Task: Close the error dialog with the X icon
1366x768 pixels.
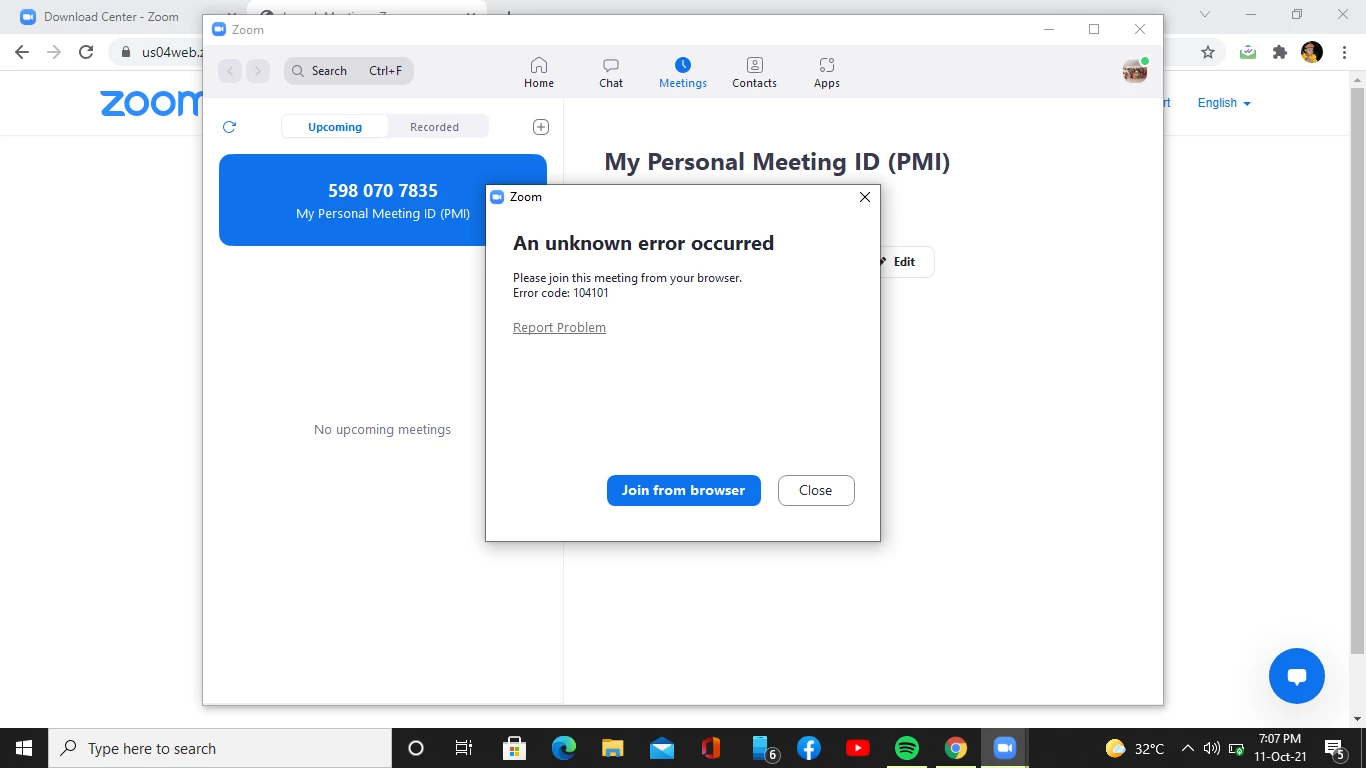Action: (x=865, y=197)
